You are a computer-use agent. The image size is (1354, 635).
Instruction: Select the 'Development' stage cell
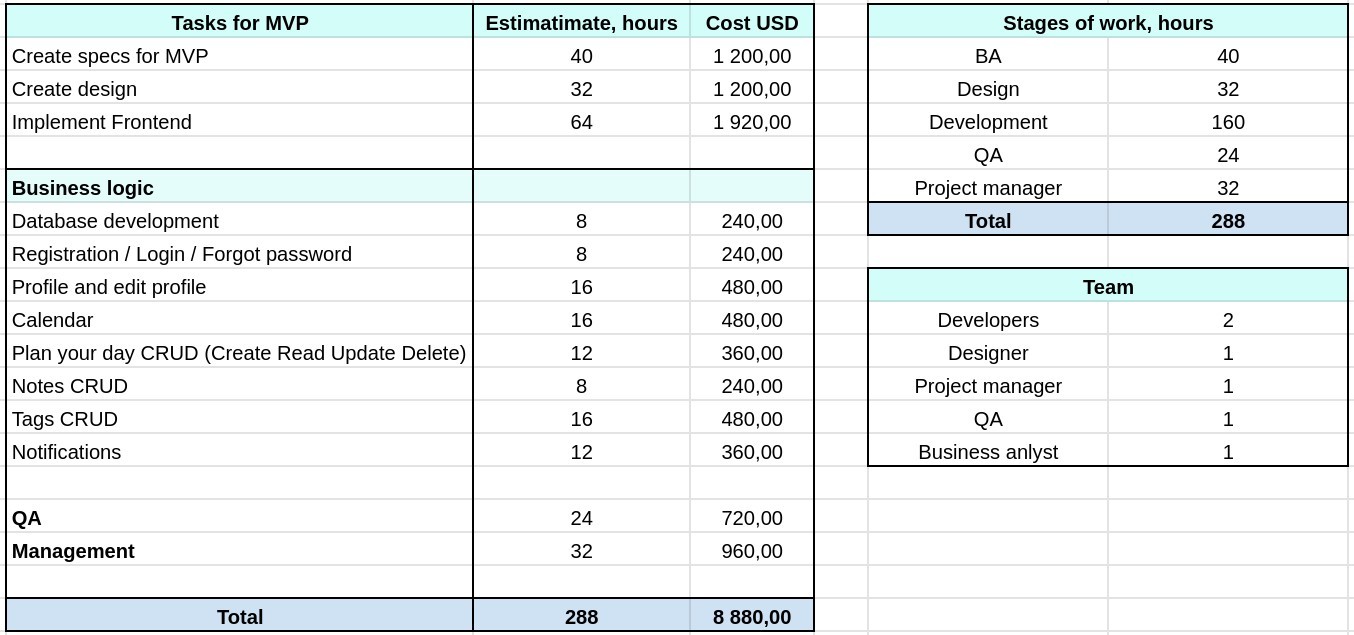[988, 122]
